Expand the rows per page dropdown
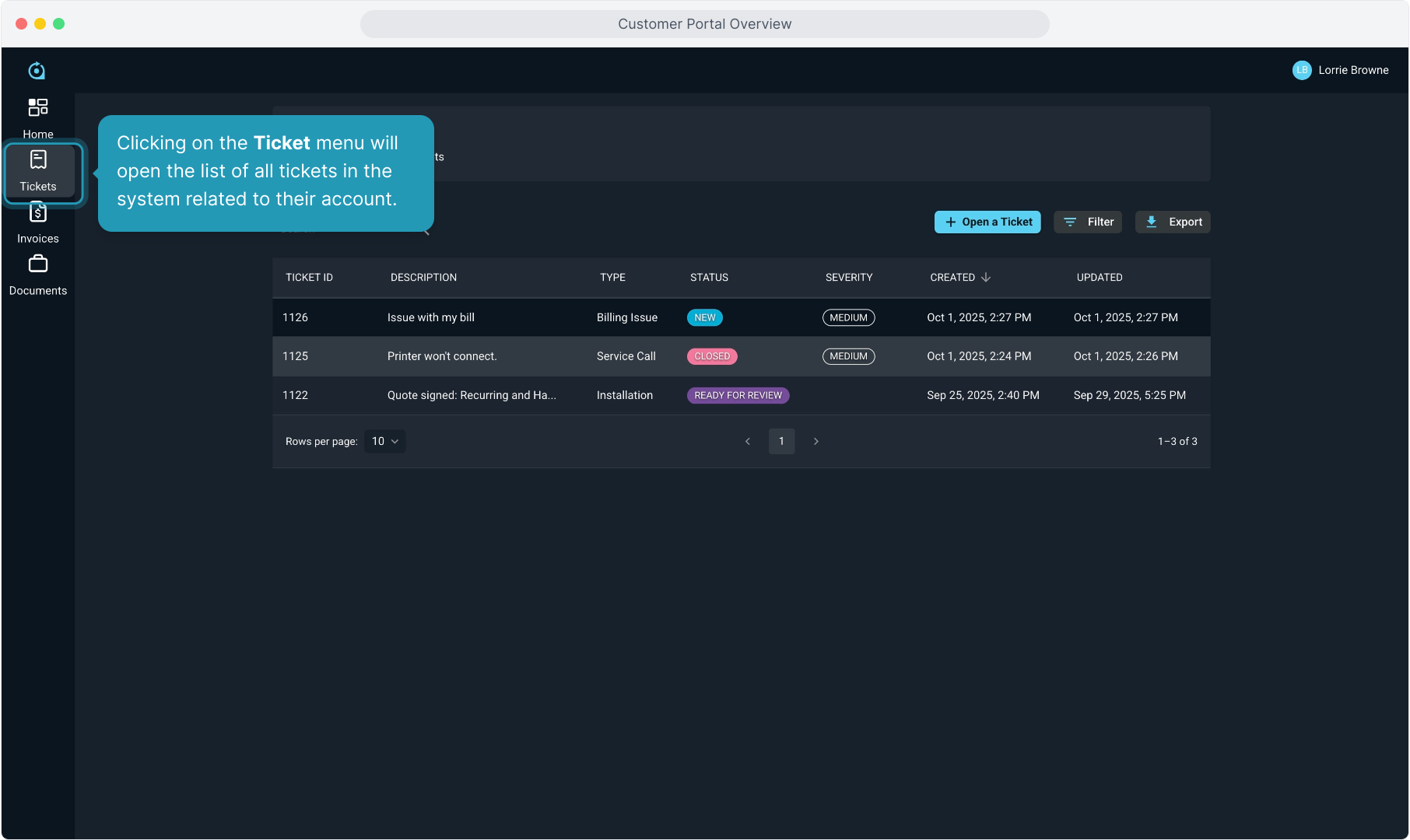 (x=384, y=442)
